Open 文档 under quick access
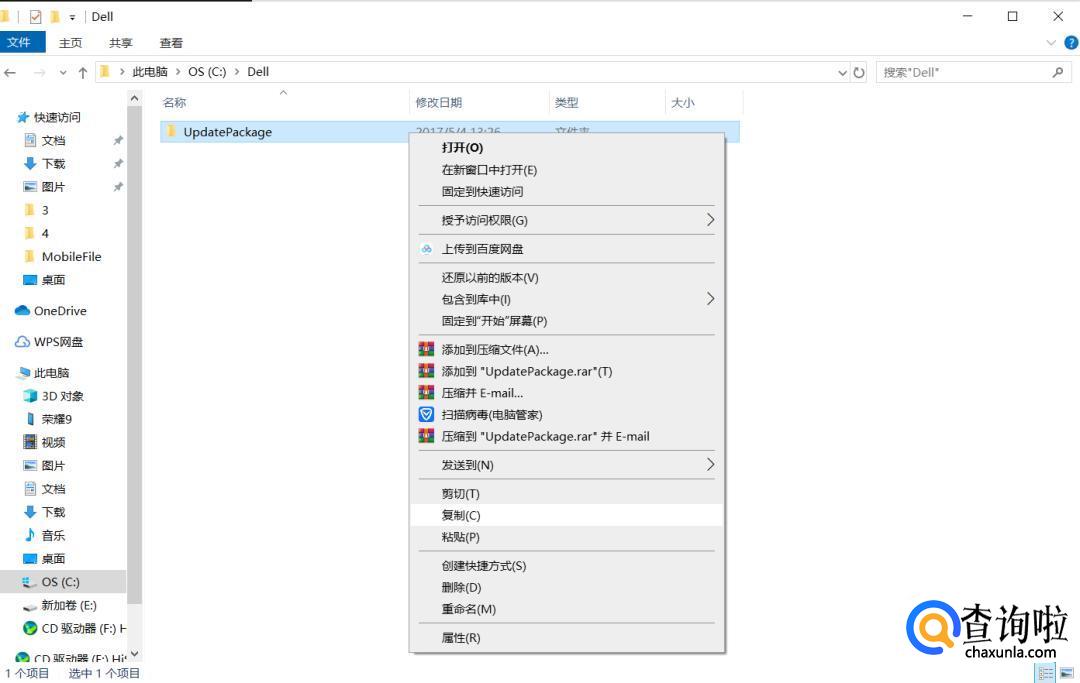 click(x=53, y=140)
